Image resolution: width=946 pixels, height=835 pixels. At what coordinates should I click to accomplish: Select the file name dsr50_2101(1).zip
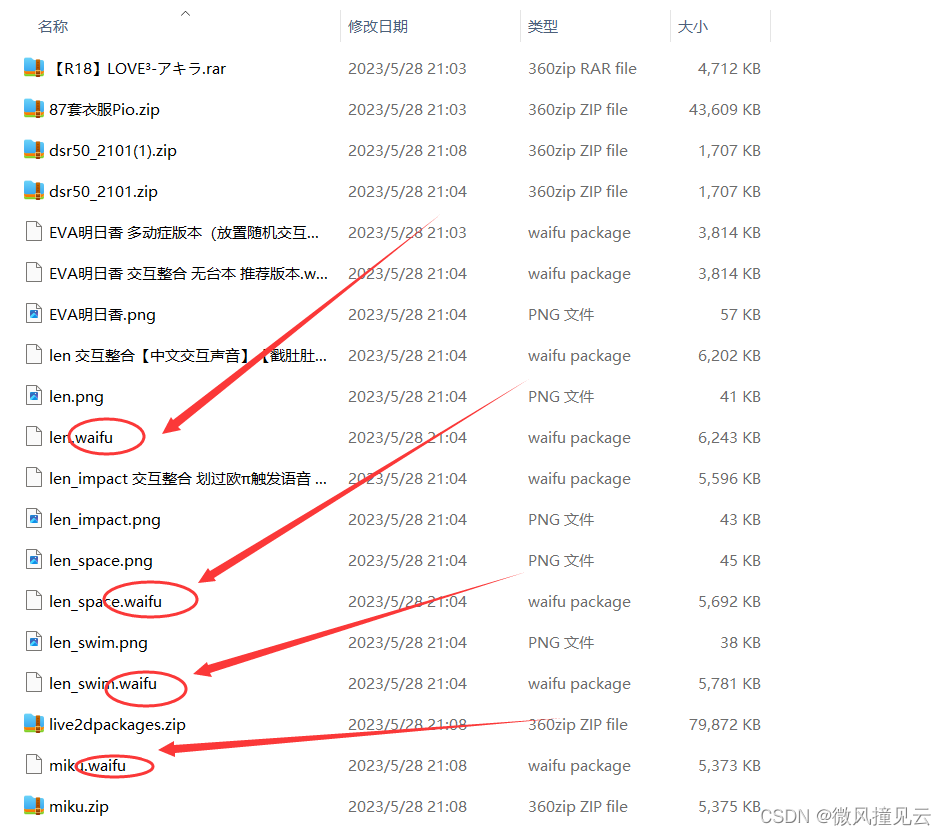tap(113, 151)
